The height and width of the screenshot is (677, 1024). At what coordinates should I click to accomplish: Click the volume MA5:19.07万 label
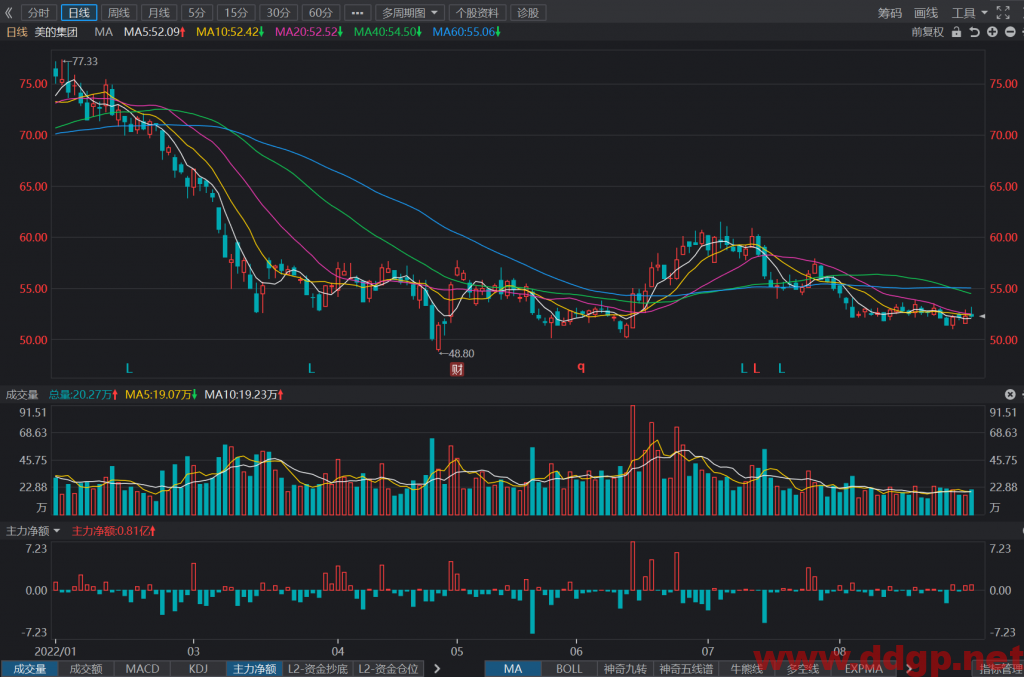[161, 394]
